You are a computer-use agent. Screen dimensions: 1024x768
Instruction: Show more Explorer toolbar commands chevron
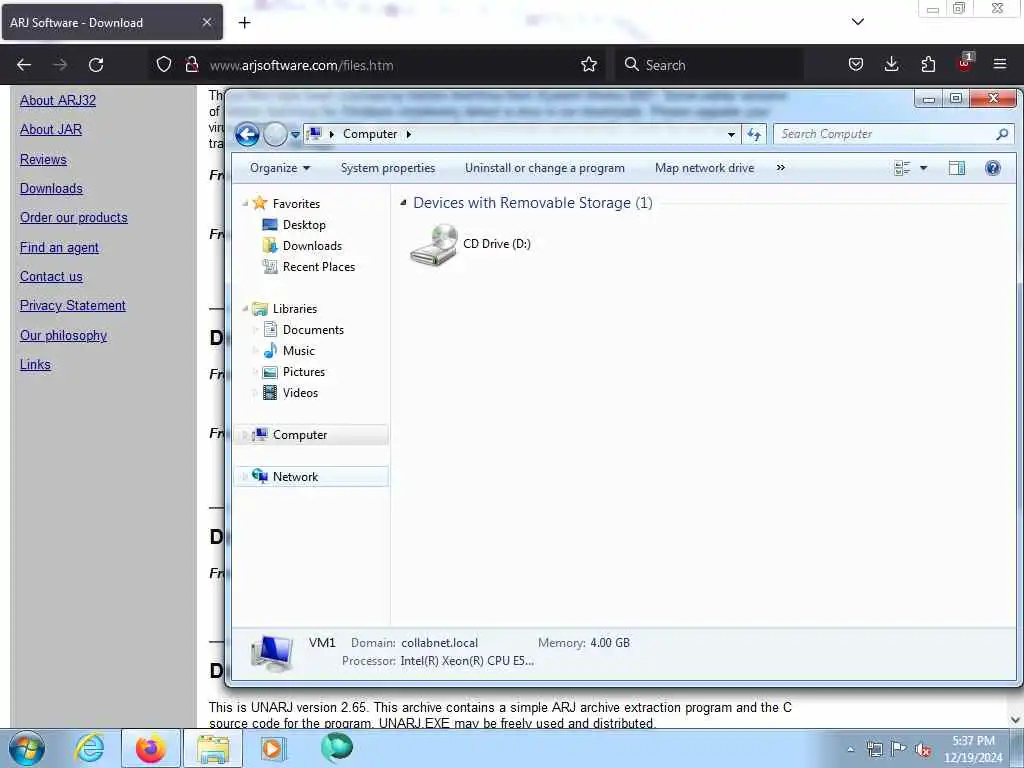[780, 168]
